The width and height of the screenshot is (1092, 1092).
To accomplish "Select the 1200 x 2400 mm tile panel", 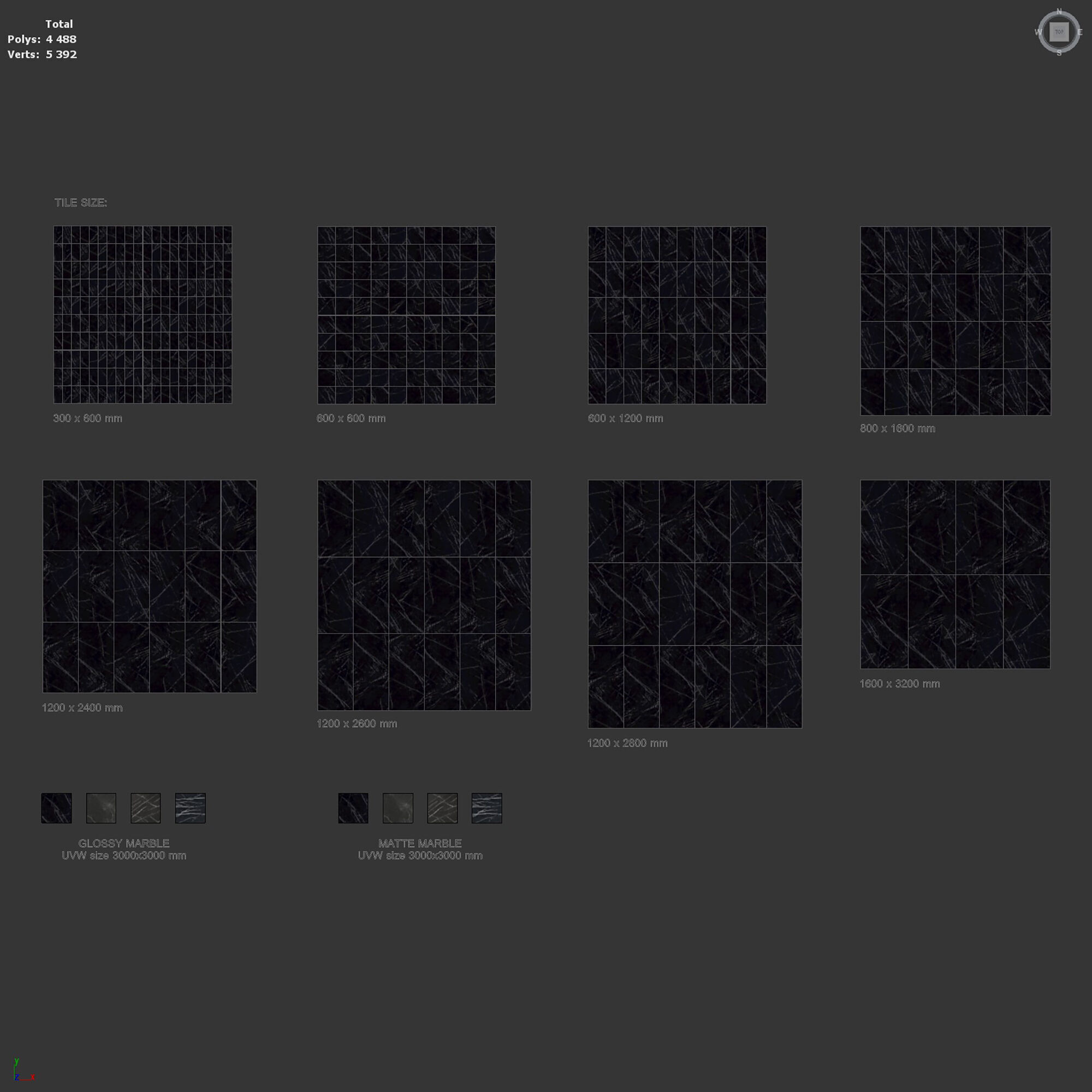I will pyautogui.click(x=150, y=586).
